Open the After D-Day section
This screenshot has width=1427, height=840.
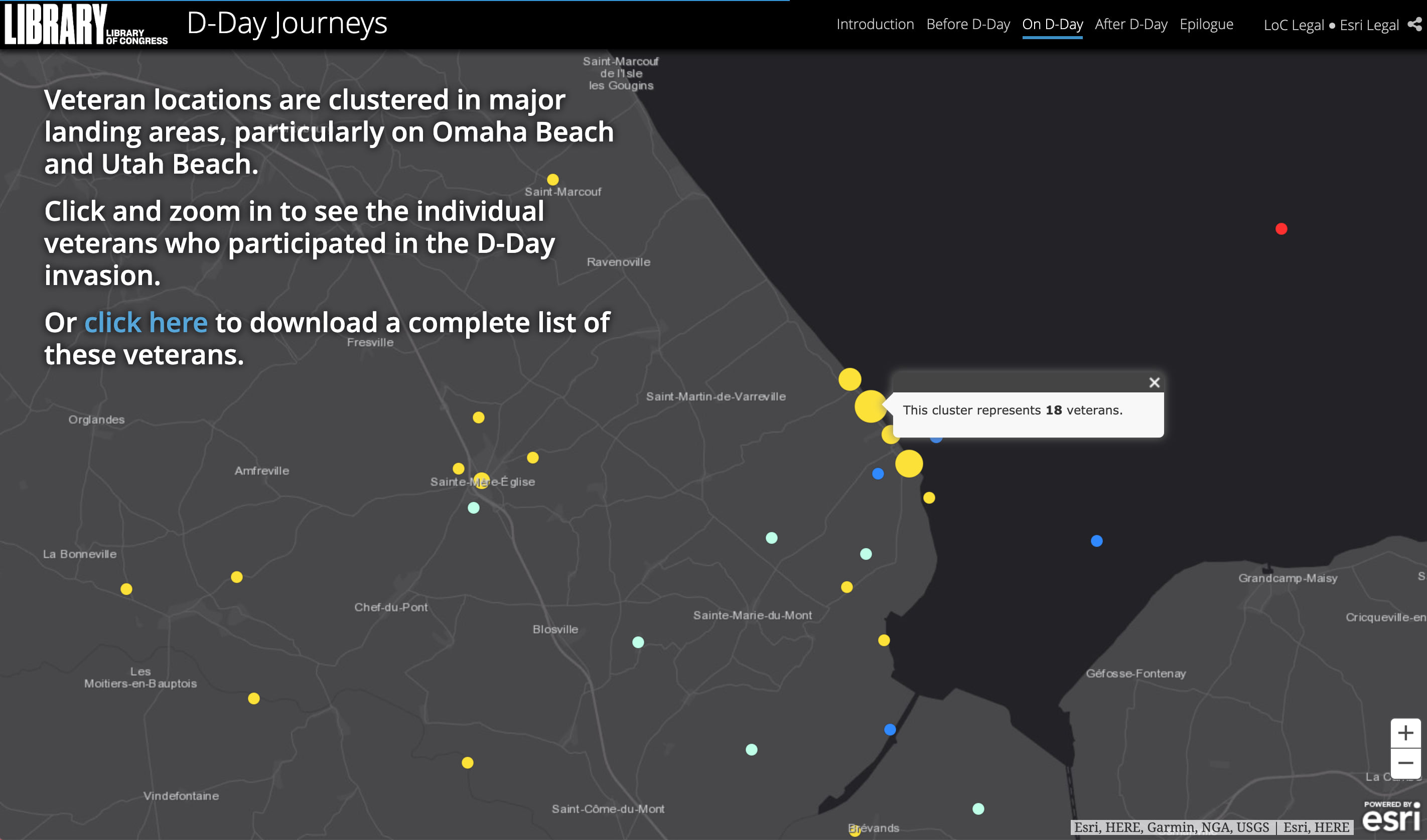coord(1131,25)
